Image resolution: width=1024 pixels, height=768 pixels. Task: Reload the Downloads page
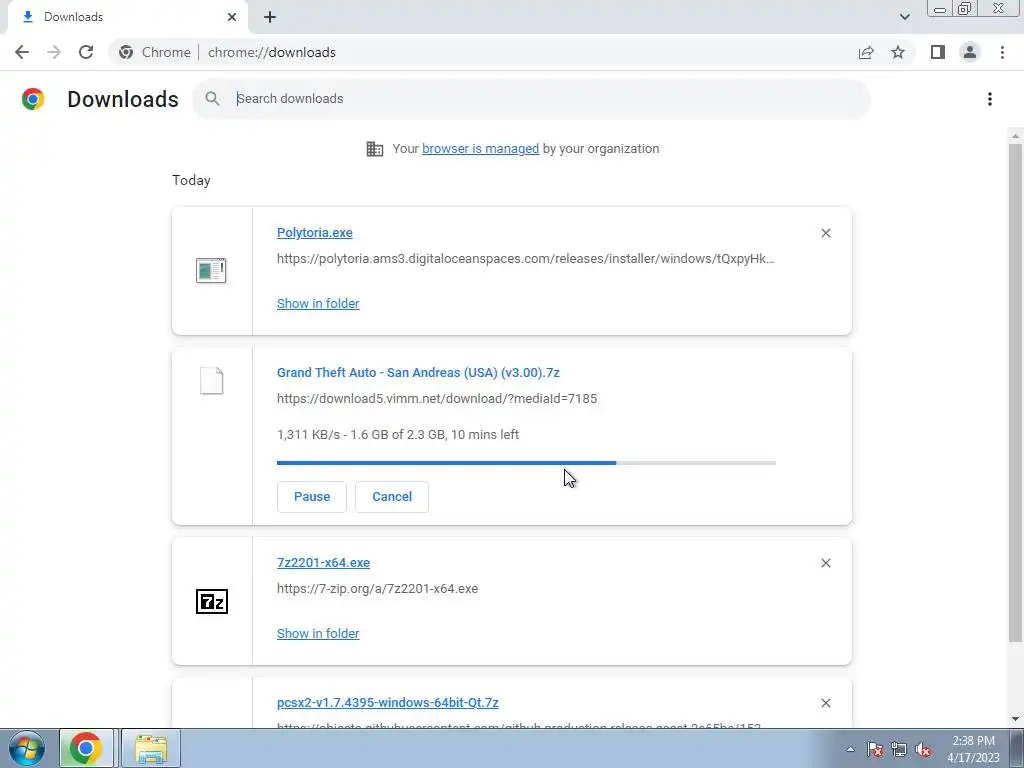click(86, 52)
